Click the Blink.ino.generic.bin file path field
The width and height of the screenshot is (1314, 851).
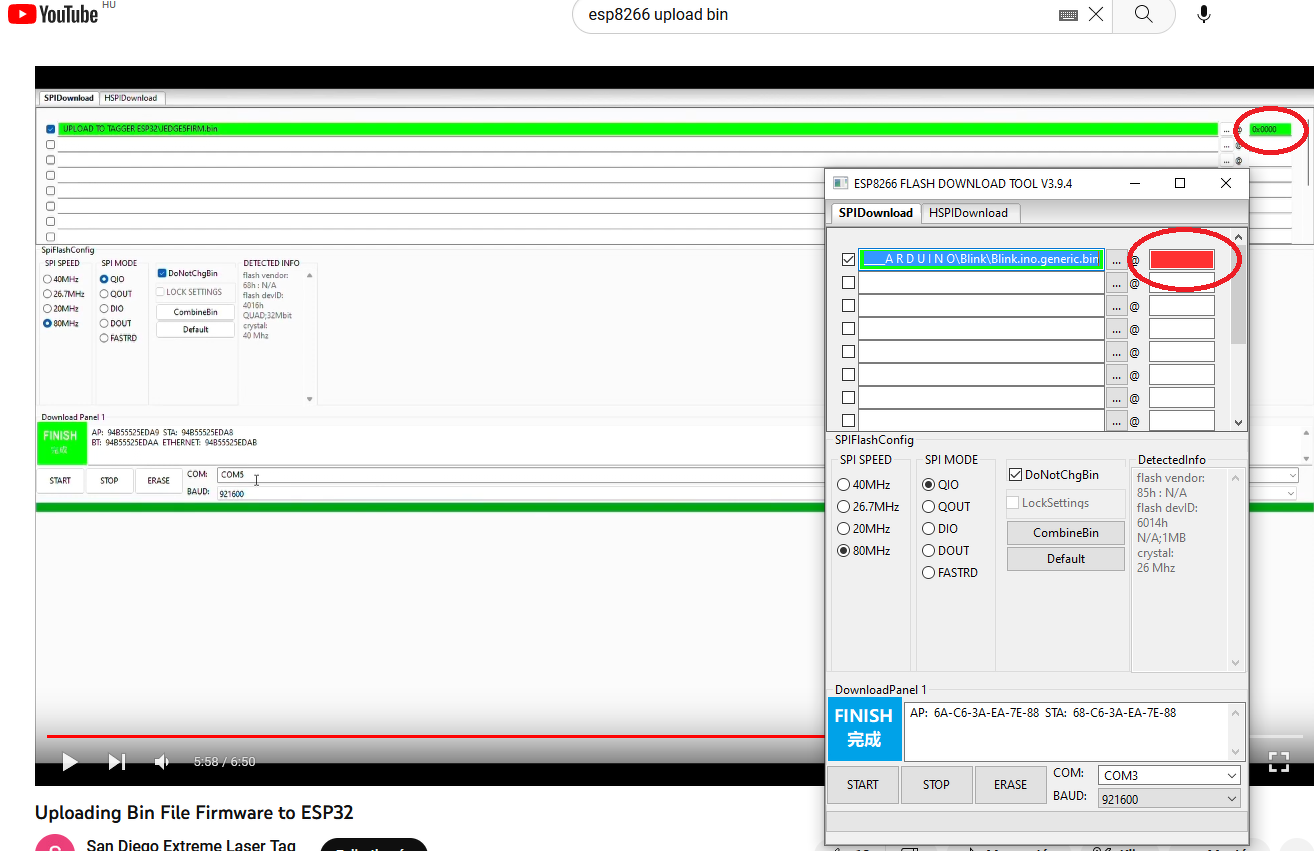(981, 259)
